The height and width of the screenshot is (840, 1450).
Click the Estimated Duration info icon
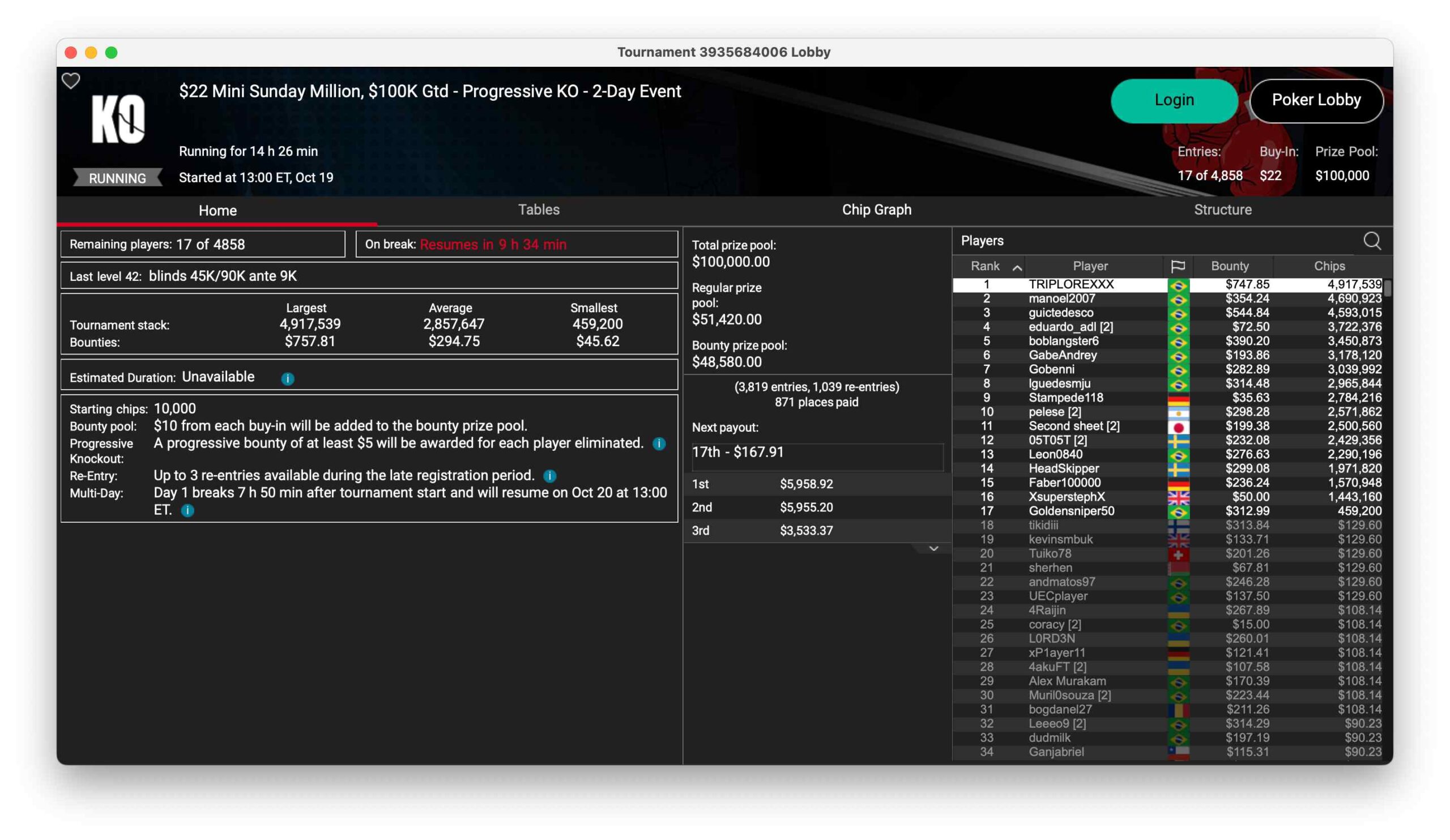[288, 378]
